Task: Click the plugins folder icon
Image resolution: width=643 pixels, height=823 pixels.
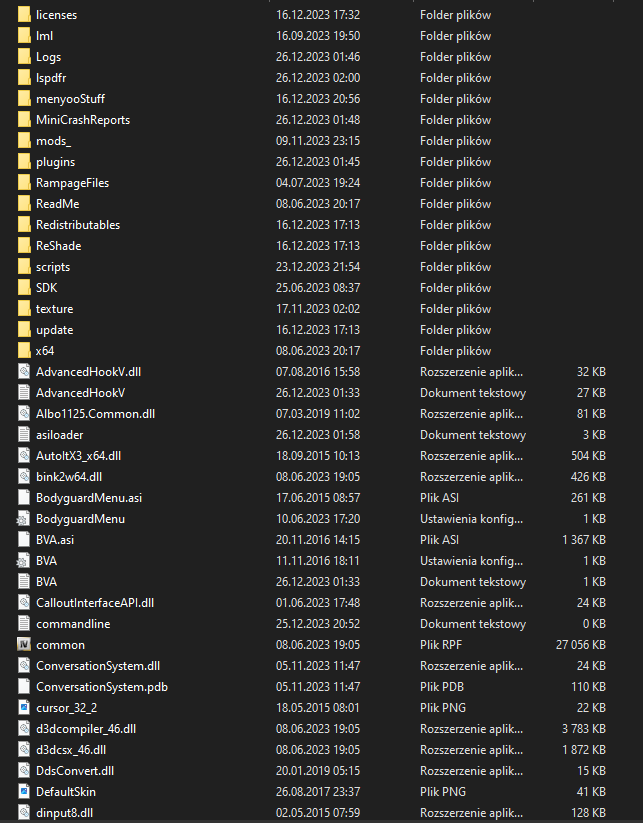Action: pyautogui.click(x=24, y=162)
